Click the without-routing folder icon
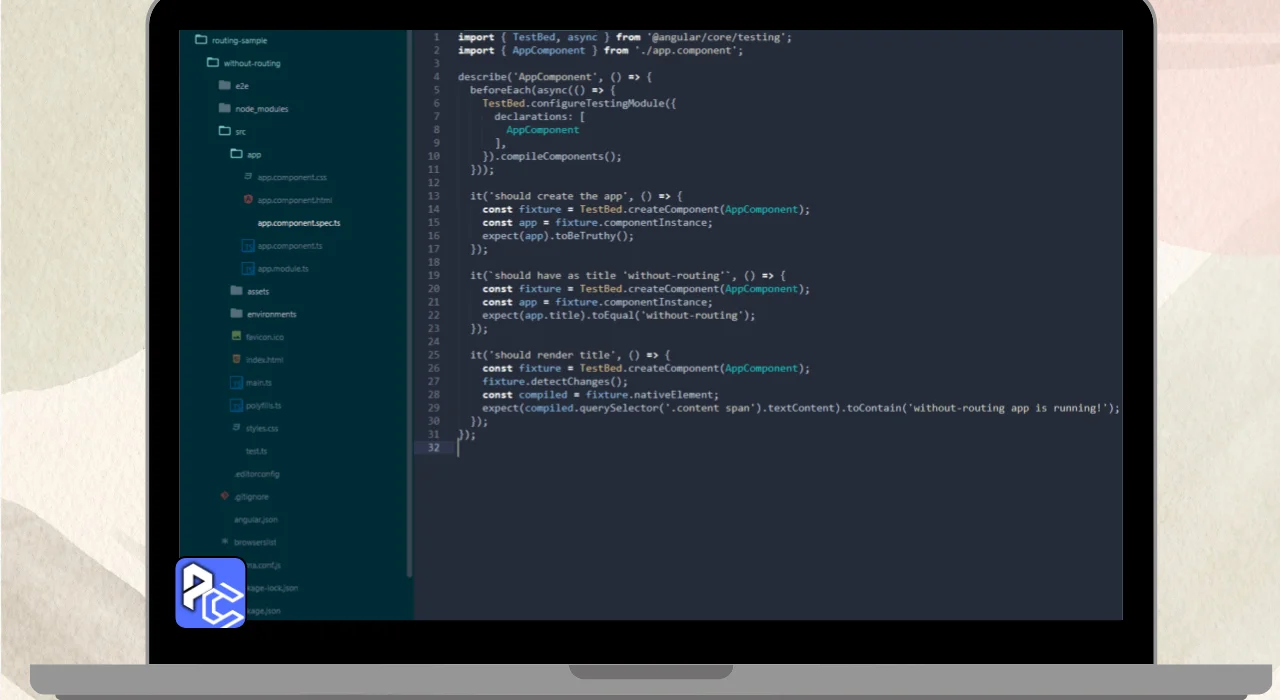Viewport: 1280px width, 700px height. (212, 63)
